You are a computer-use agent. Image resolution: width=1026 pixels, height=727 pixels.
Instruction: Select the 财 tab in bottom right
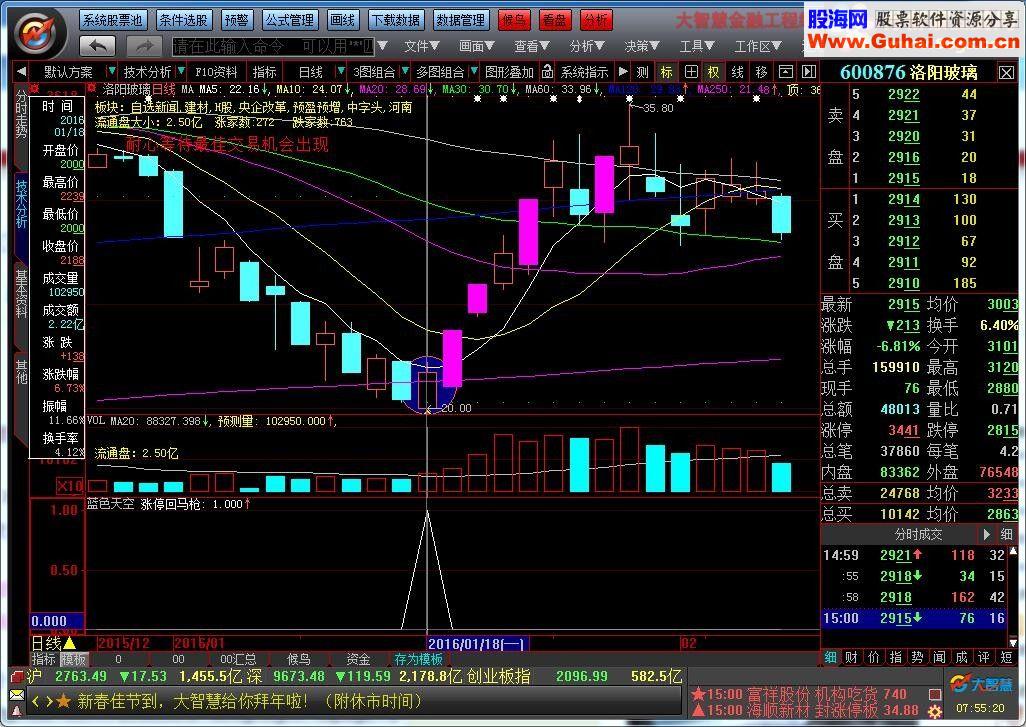point(851,656)
